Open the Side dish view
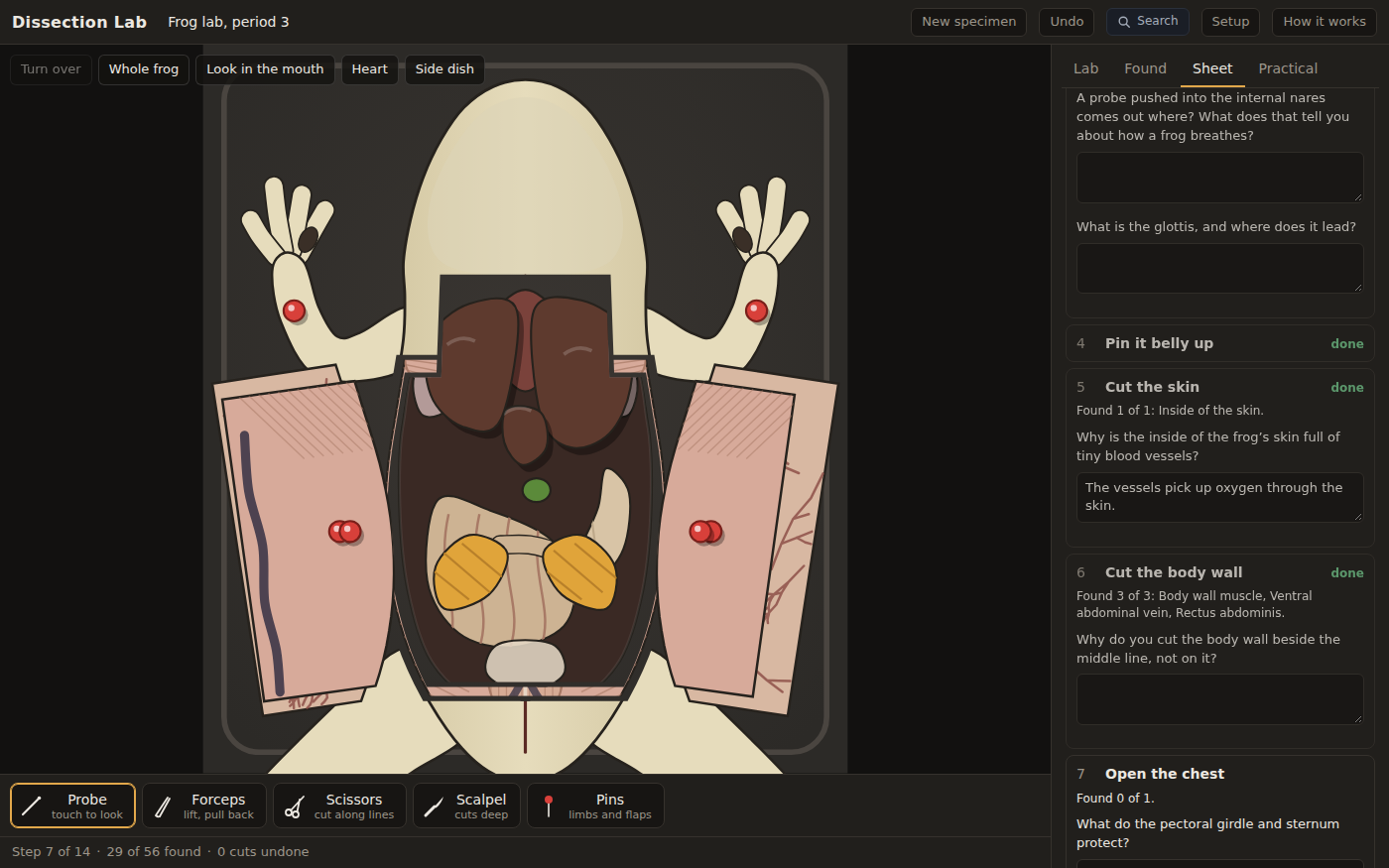Image resolution: width=1389 pixels, height=868 pixels. coord(444,69)
